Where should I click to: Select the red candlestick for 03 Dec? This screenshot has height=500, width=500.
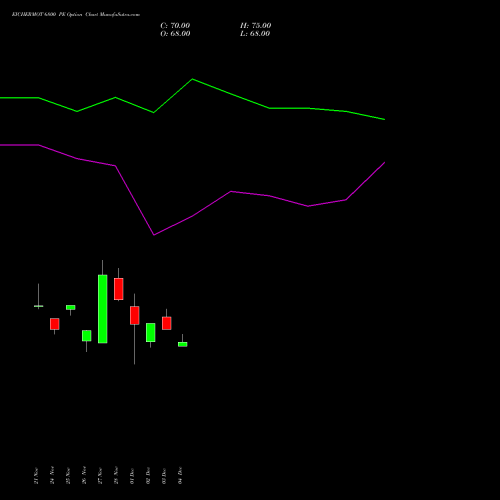(x=167, y=323)
